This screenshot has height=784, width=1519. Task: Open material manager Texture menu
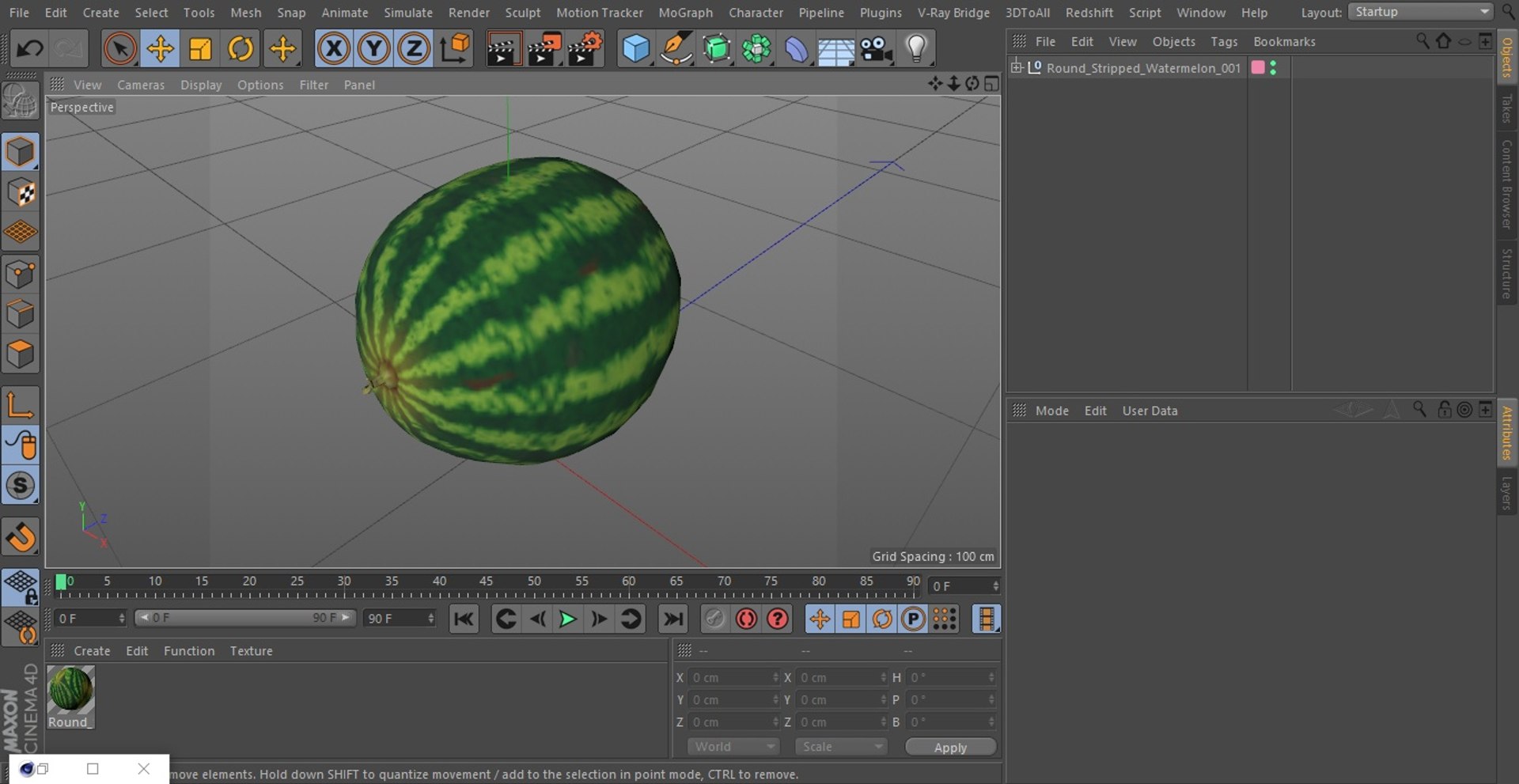point(251,651)
